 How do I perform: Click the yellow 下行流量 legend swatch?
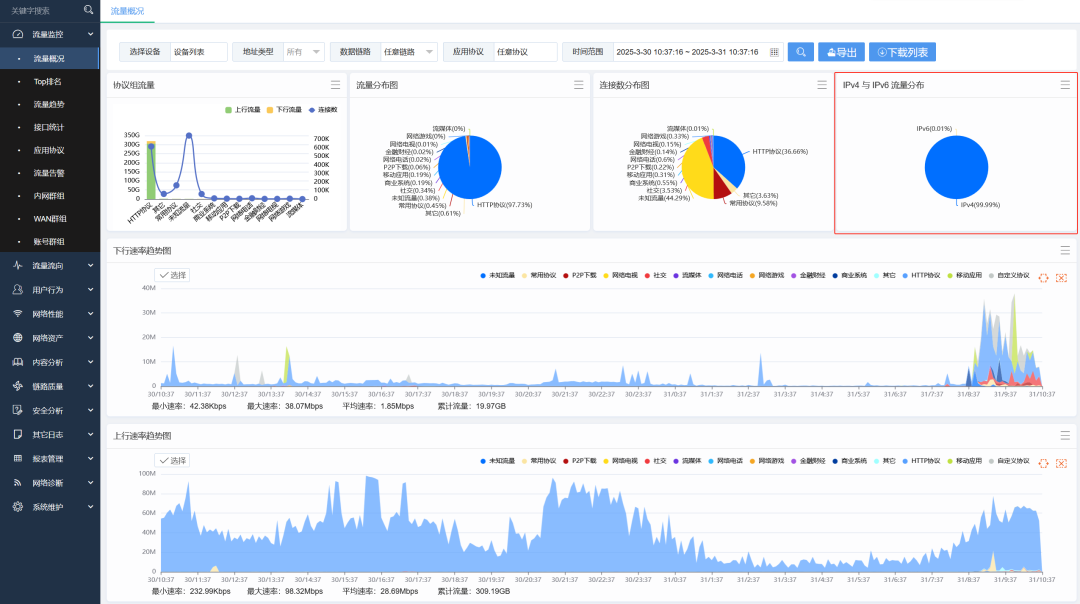270,110
